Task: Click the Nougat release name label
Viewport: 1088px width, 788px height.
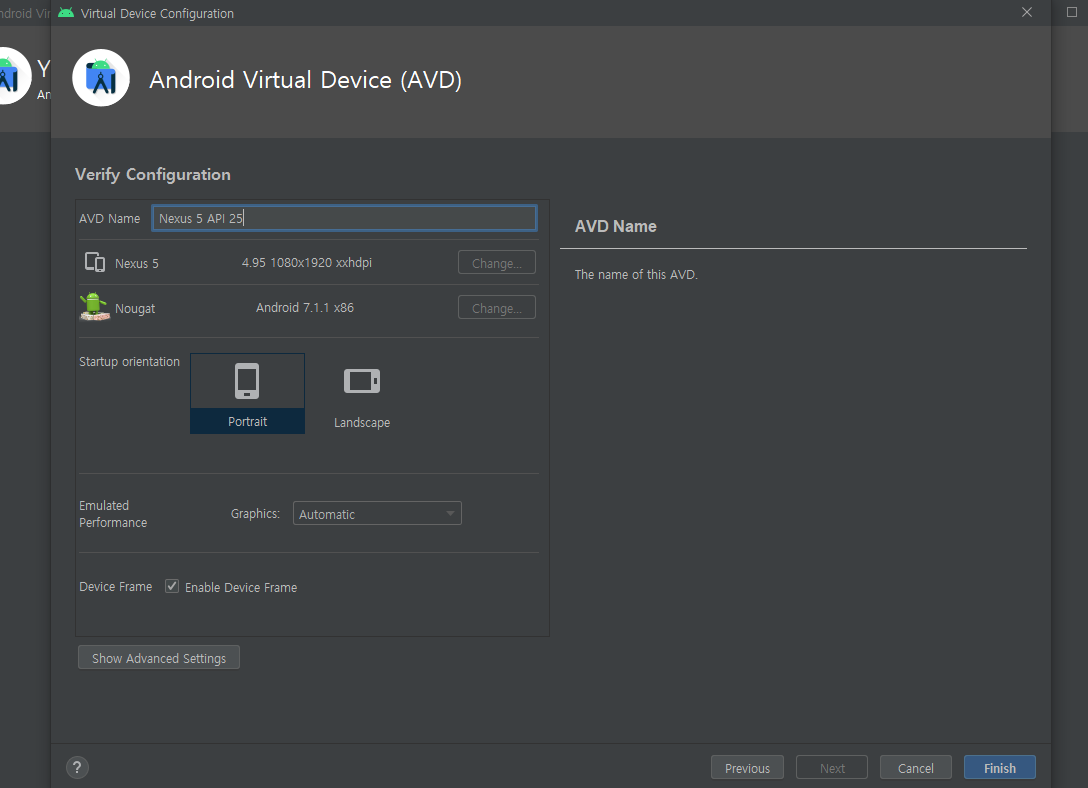Action: [x=135, y=309]
